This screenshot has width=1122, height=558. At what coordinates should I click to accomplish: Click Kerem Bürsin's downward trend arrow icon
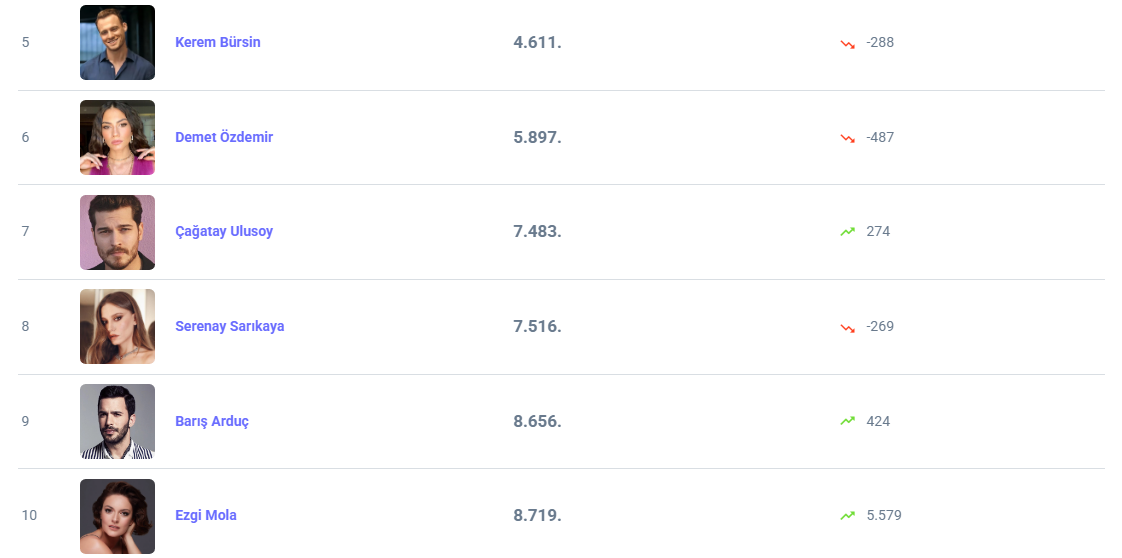click(848, 43)
